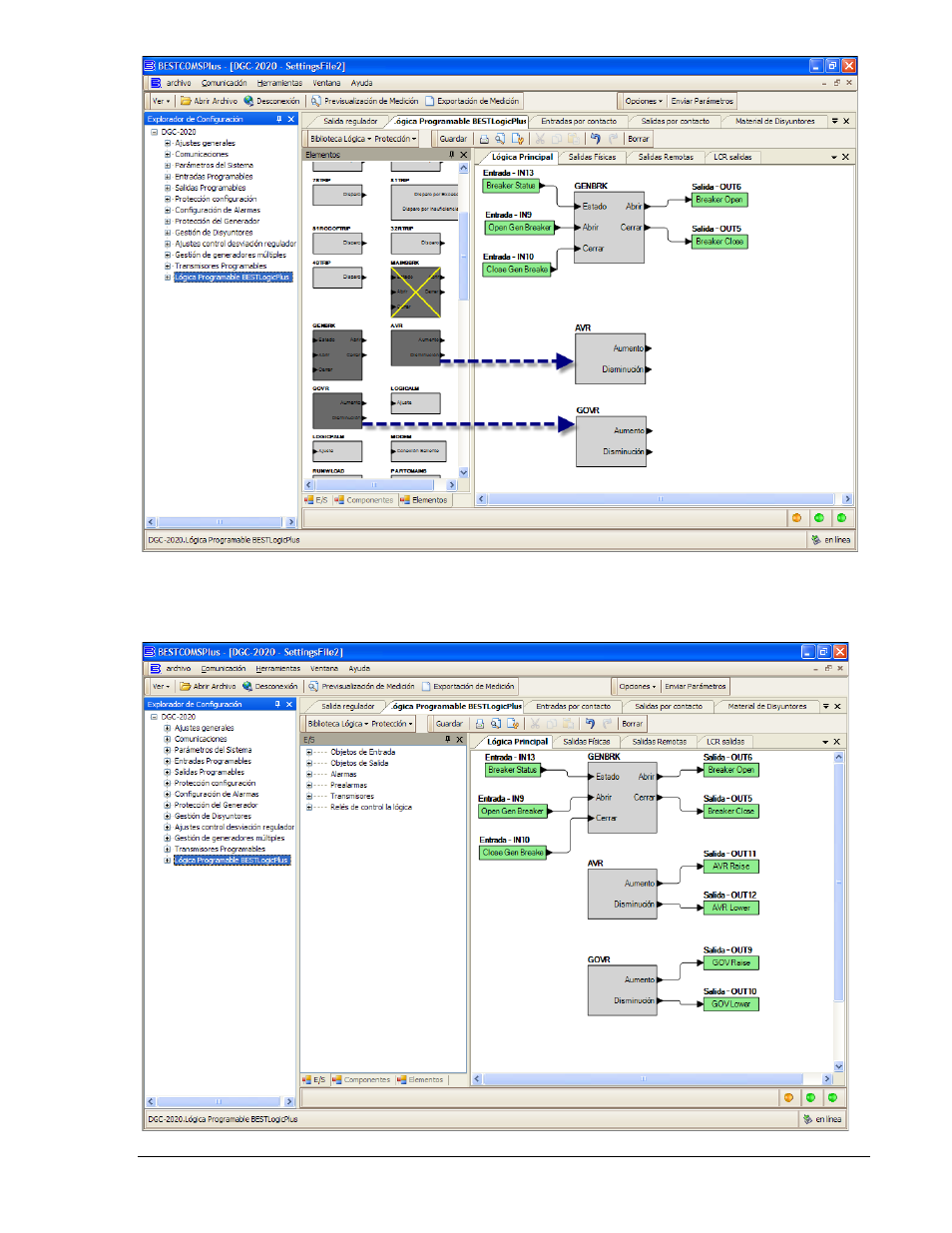Viewport: 952px width, 1233px height.
Task: Click the middle green status circle in lower window
Action: pos(810,1097)
